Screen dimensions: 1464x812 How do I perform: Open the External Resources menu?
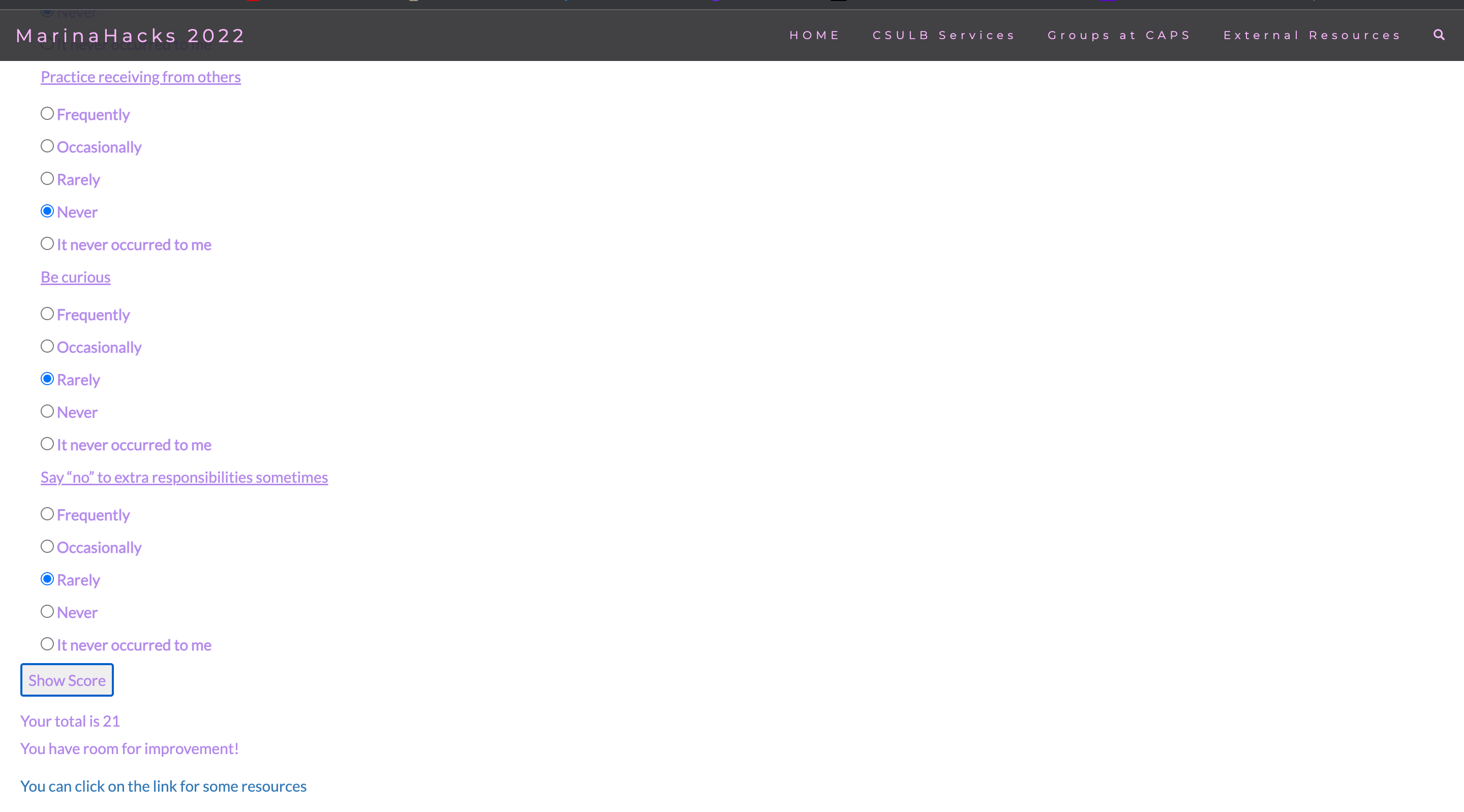[1311, 35]
